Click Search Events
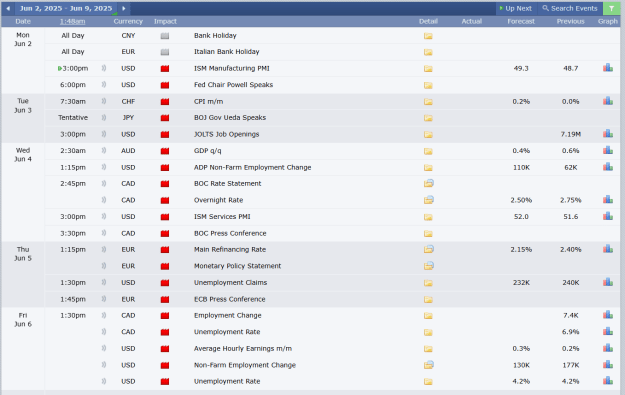The image size is (625, 395). 570,8
